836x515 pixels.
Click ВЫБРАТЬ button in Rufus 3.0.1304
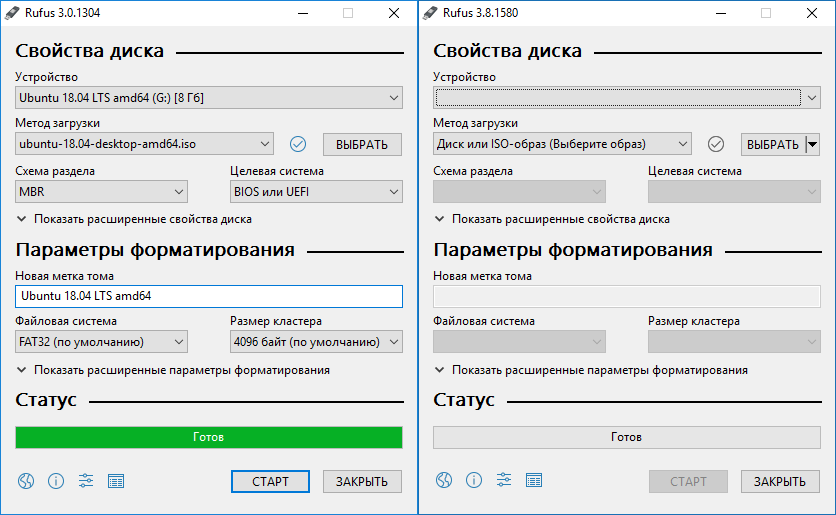(362, 144)
